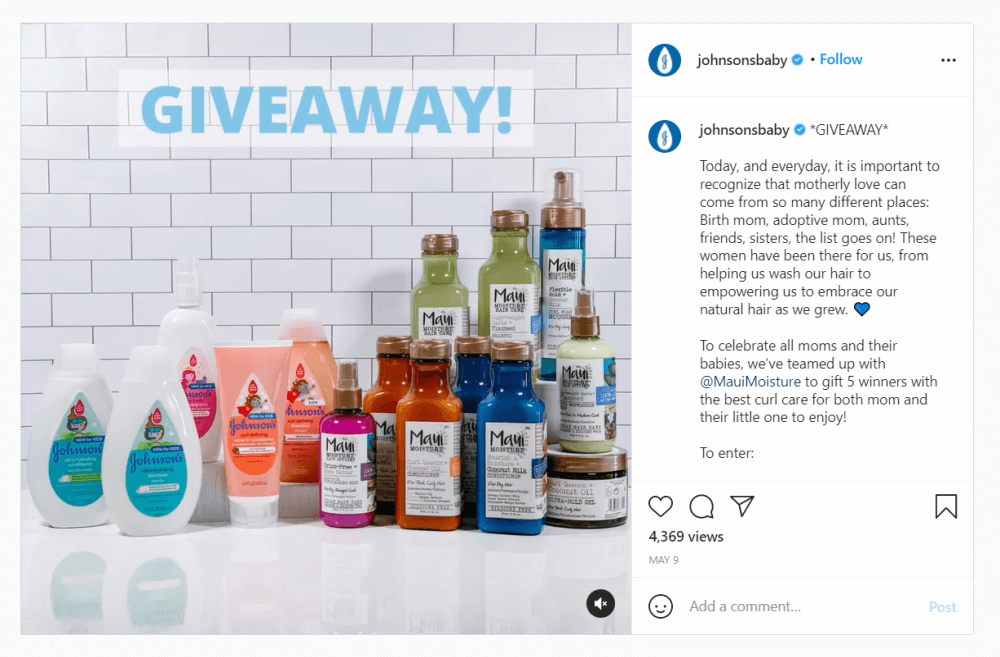This screenshot has width=1000, height=657.
Task: Click the Add a comment field
Action: (x=804, y=607)
